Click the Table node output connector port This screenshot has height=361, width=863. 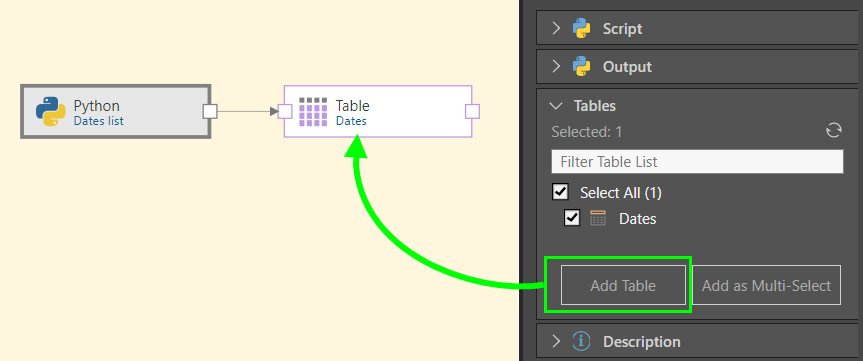(472, 112)
